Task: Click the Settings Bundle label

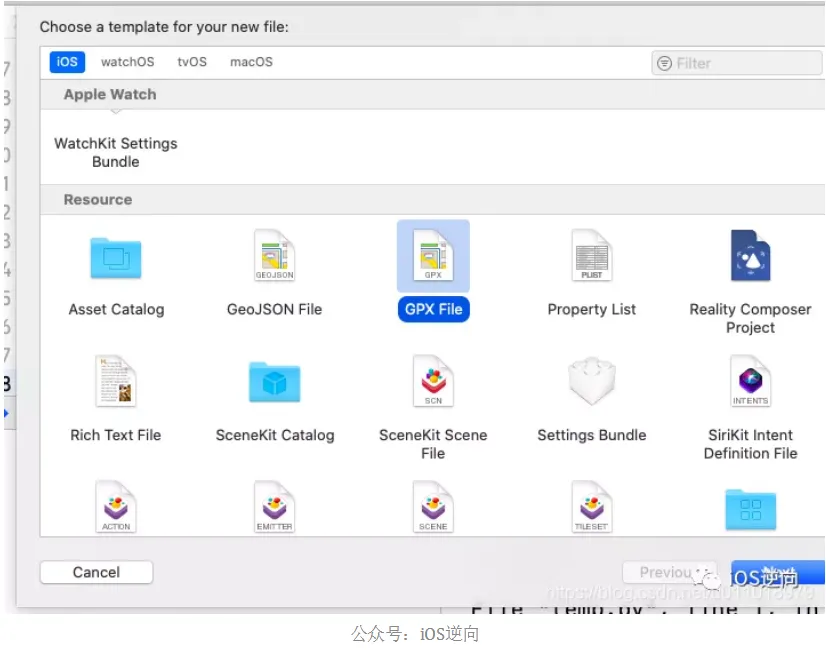Action: (x=592, y=435)
